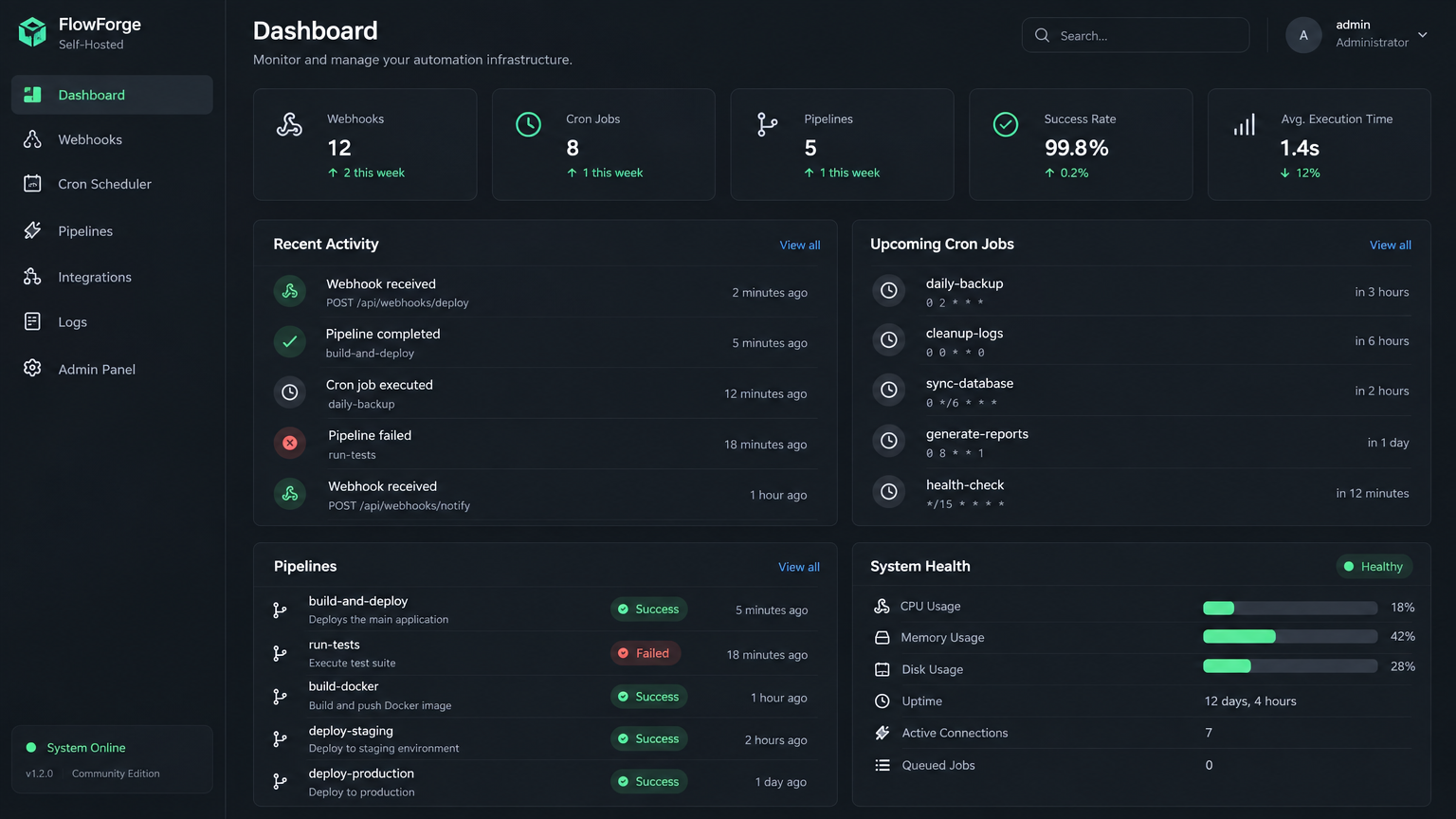The image size is (1456, 819).
Task: Click View all in Recent Activity
Action: 800,245
